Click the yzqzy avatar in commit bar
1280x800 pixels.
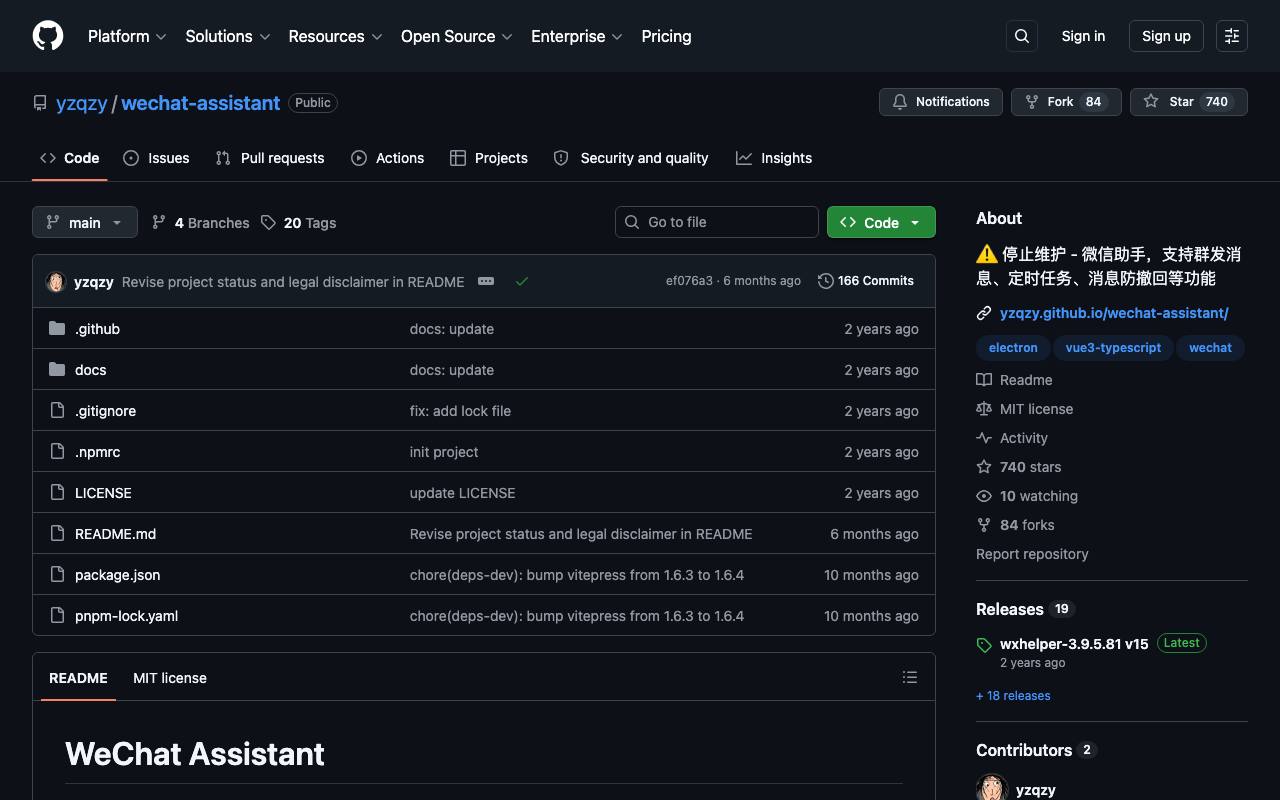pyautogui.click(x=56, y=282)
